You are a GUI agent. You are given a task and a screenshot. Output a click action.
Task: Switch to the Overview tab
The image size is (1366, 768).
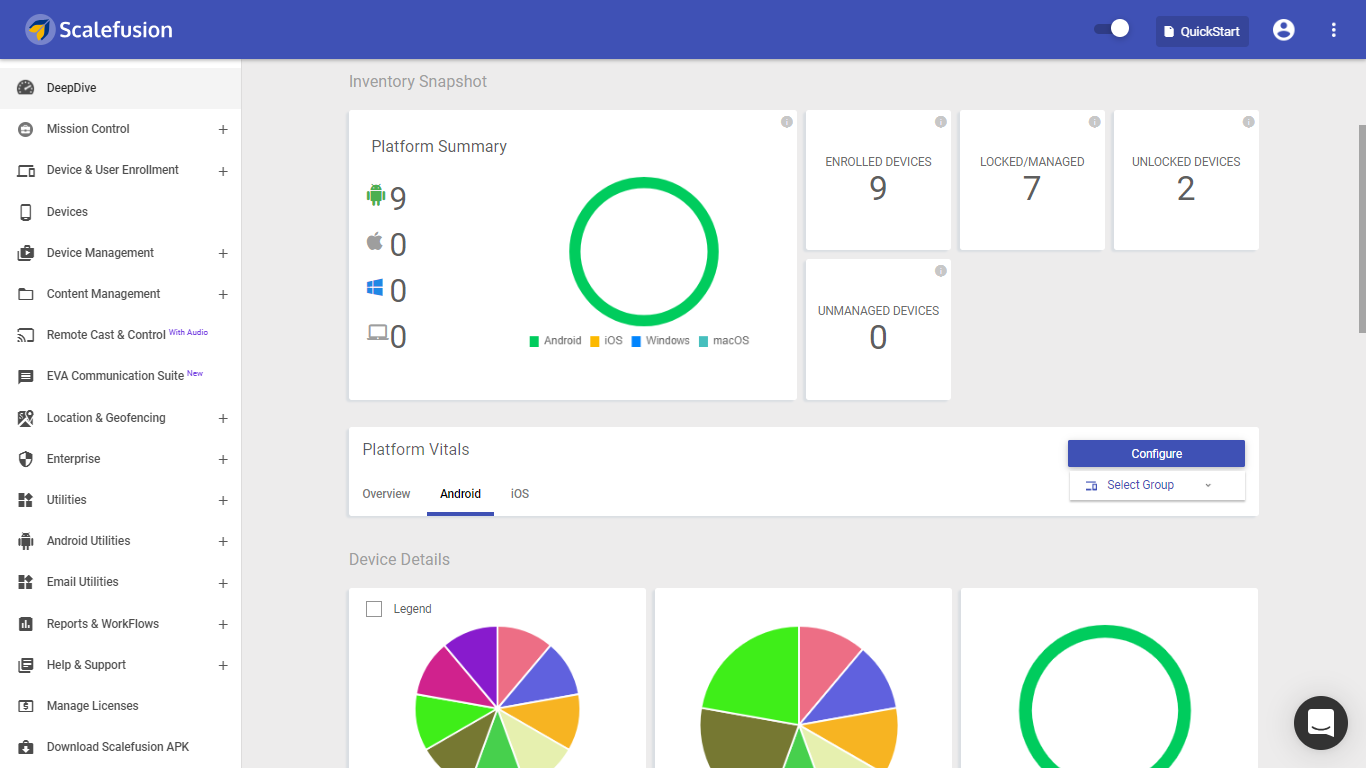click(x=386, y=494)
